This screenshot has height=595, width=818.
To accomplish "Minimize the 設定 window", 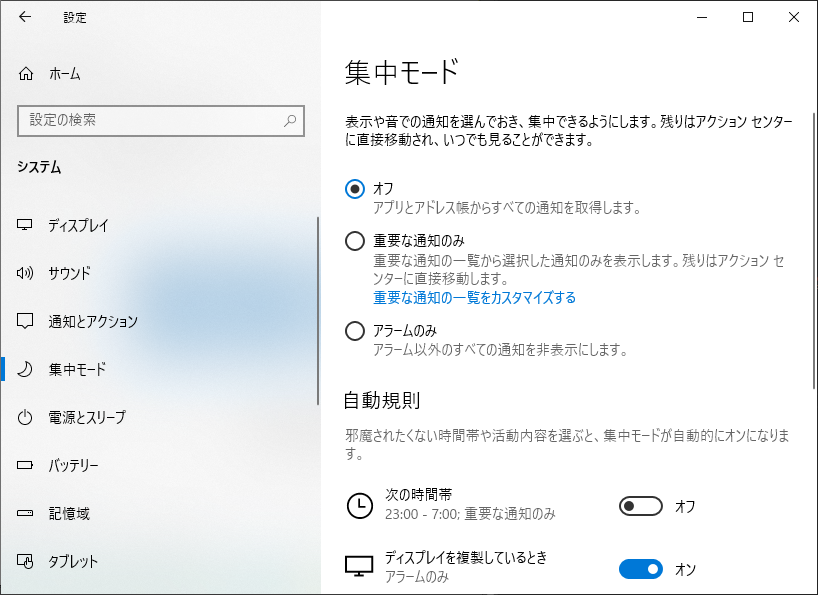I will pos(702,17).
